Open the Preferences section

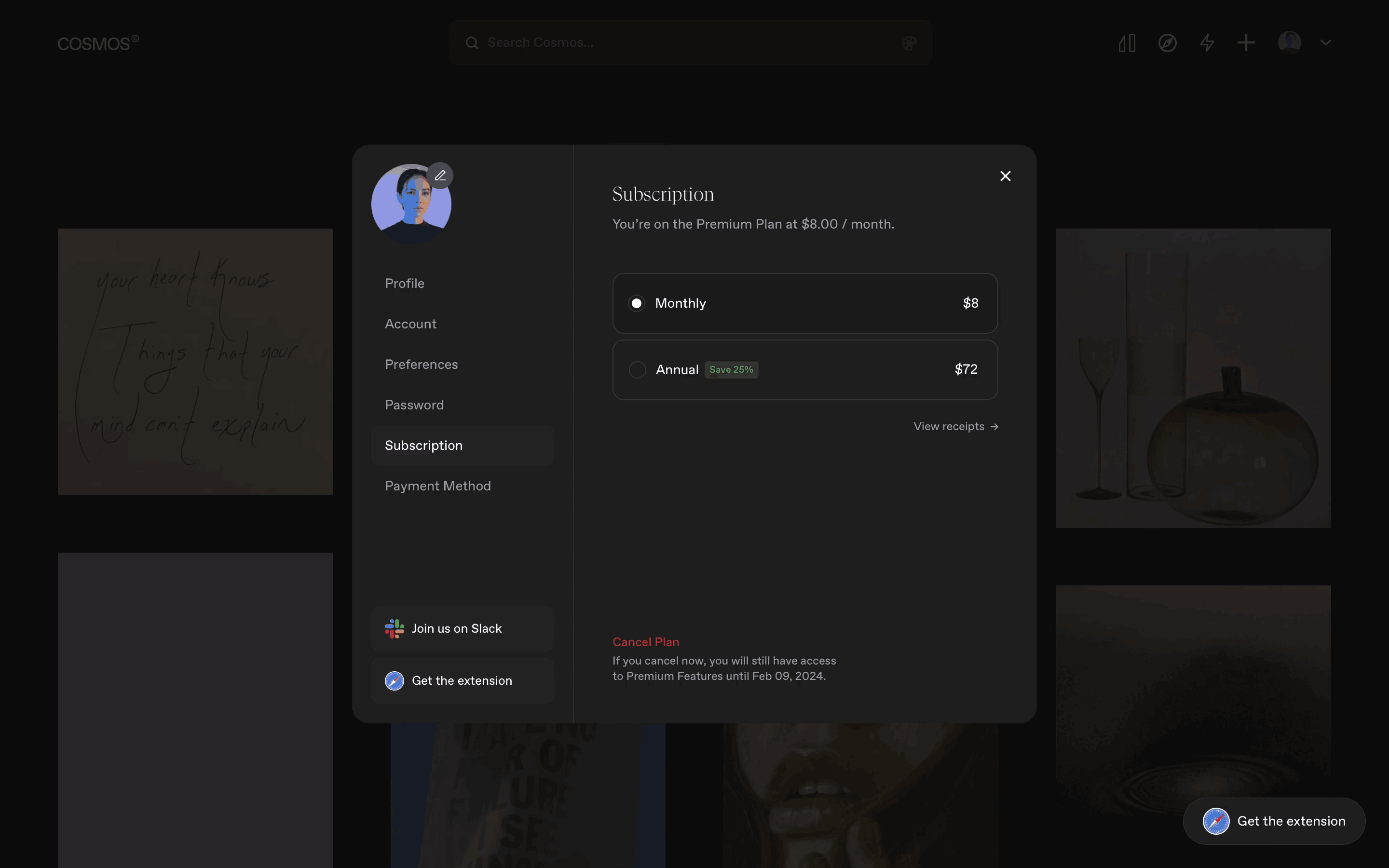pyautogui.click(x=422, y=365)
